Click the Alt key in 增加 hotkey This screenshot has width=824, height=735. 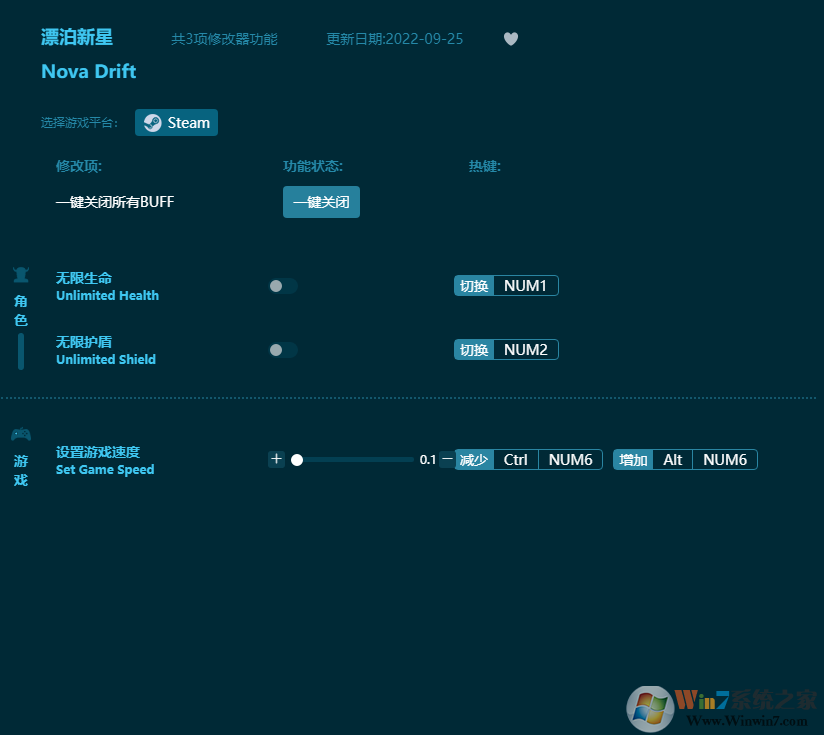pyautogui.click(x=673, y=460)
